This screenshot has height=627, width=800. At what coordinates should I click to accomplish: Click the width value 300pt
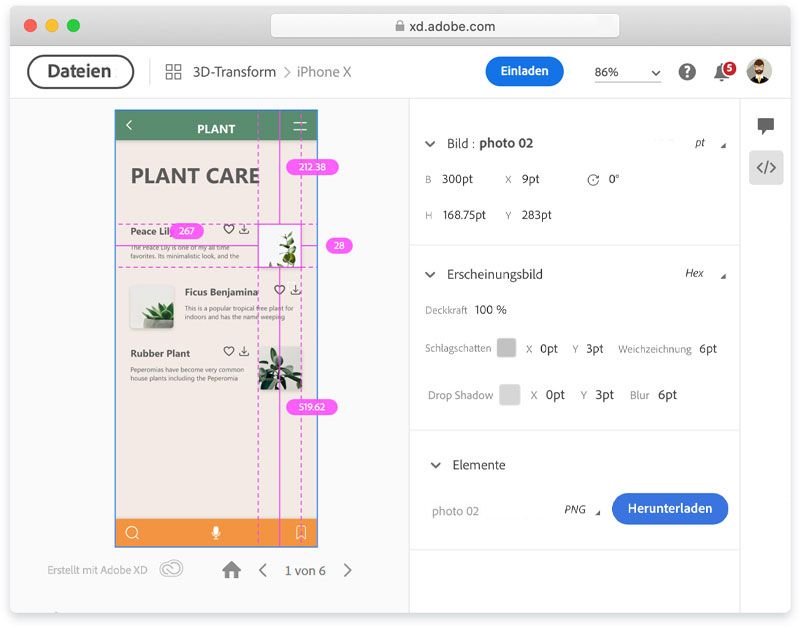pos(457,179)
